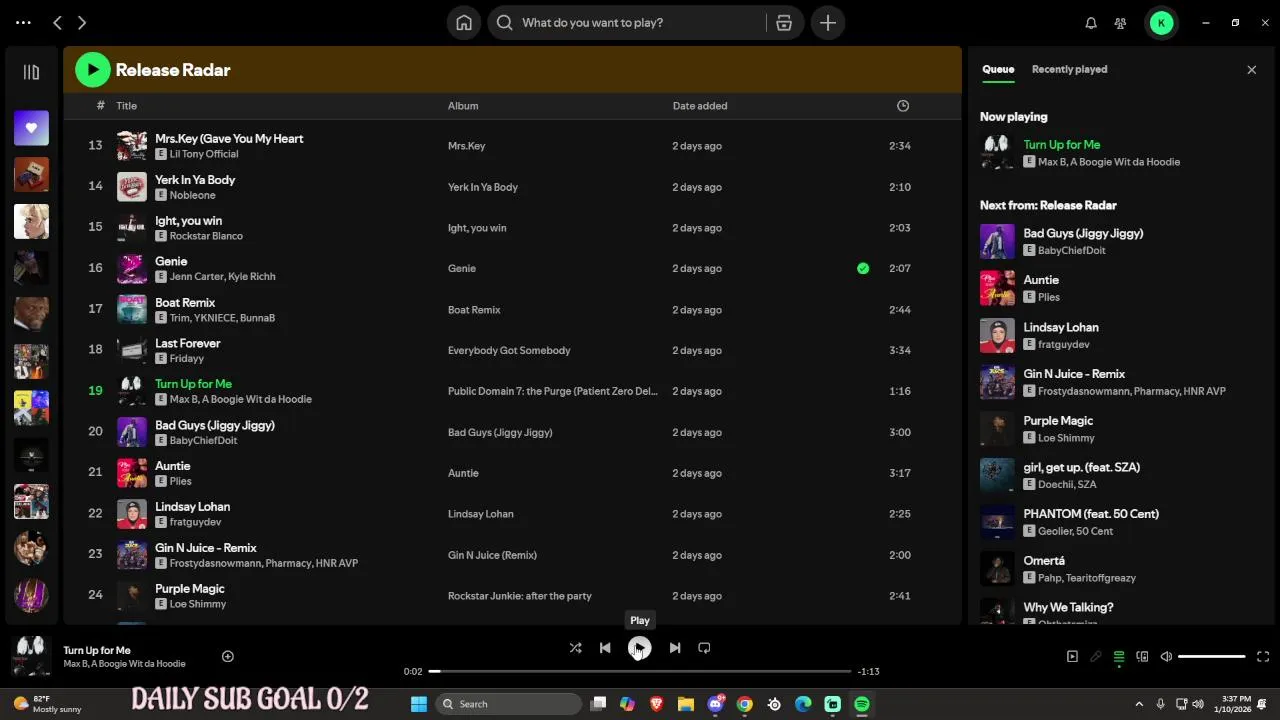Open the Browse icon inside search bar
Viewport: 1280px width, 720px height.
coord(784,23)
